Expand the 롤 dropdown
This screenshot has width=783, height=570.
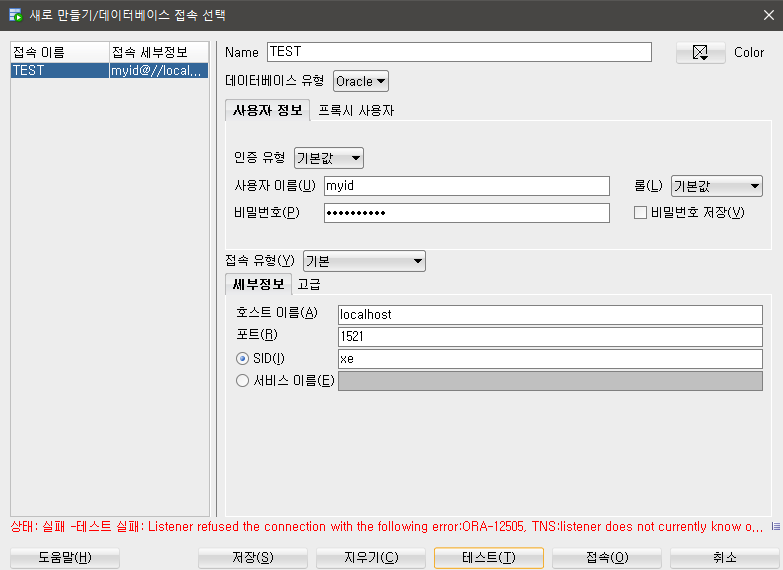pyautogui.click(x=717, y=186)
